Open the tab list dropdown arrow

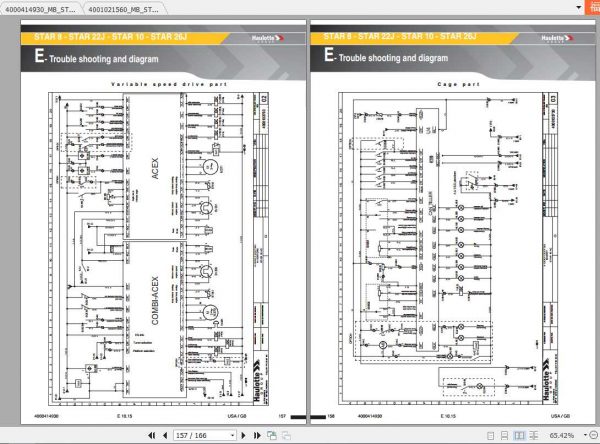[x=579, y=7]
